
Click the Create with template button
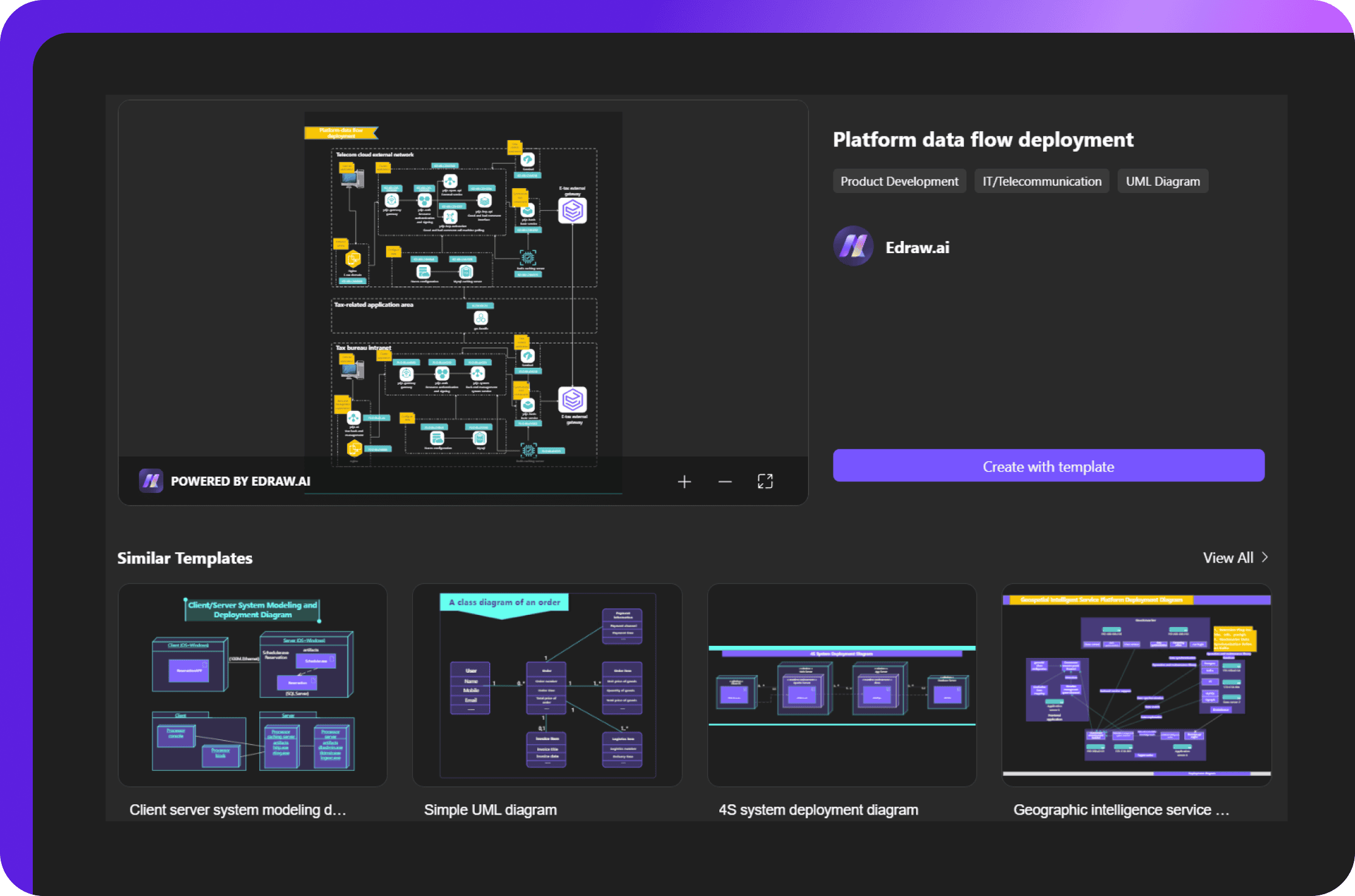tap(1048, 466)
